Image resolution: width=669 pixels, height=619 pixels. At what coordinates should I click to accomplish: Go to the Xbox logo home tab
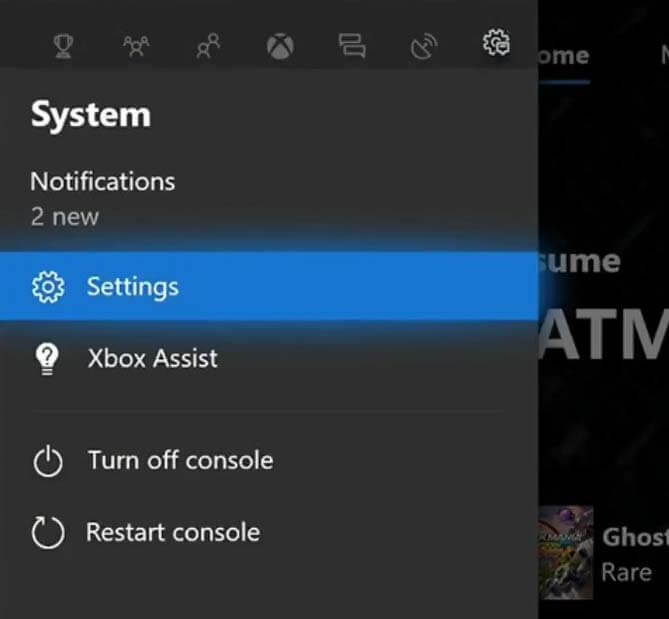[280, 46]
